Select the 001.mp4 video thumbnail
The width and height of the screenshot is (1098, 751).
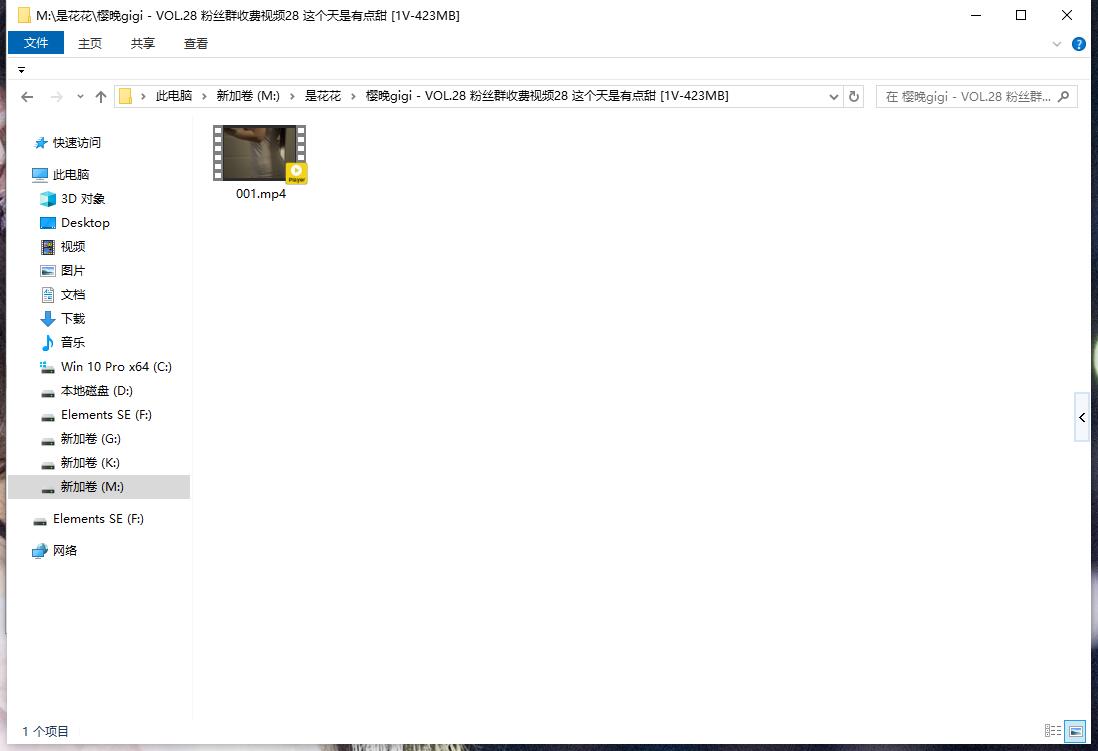pos(260,153)
